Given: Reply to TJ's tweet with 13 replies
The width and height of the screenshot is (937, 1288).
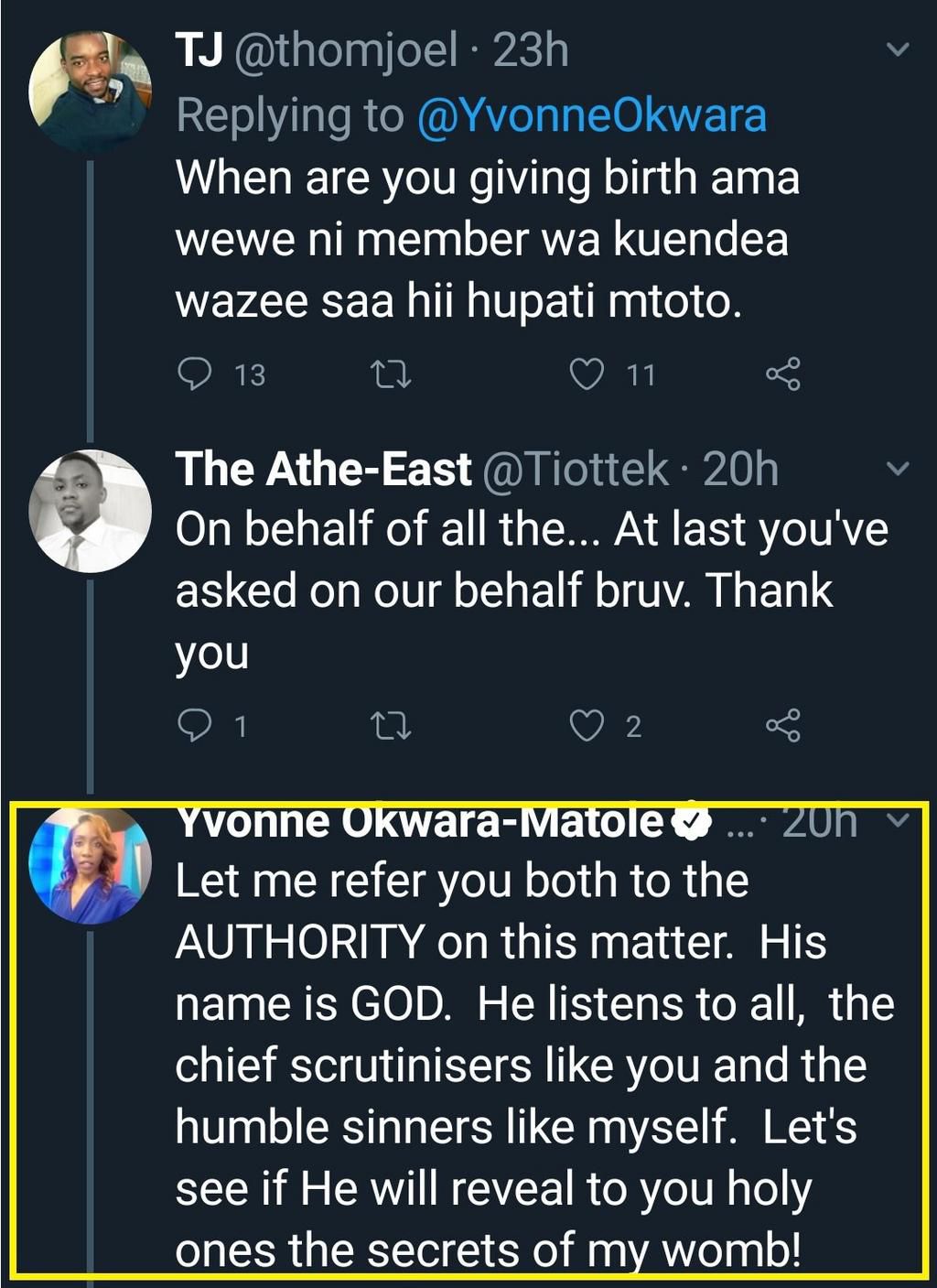Looking at the screenshot, I should (194, 373).
